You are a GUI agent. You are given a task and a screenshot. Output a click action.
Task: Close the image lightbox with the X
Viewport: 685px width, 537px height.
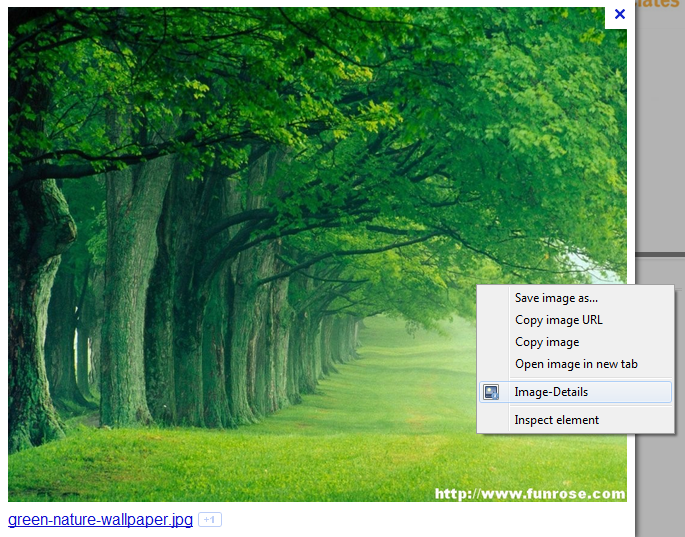[x=619, y=14]
